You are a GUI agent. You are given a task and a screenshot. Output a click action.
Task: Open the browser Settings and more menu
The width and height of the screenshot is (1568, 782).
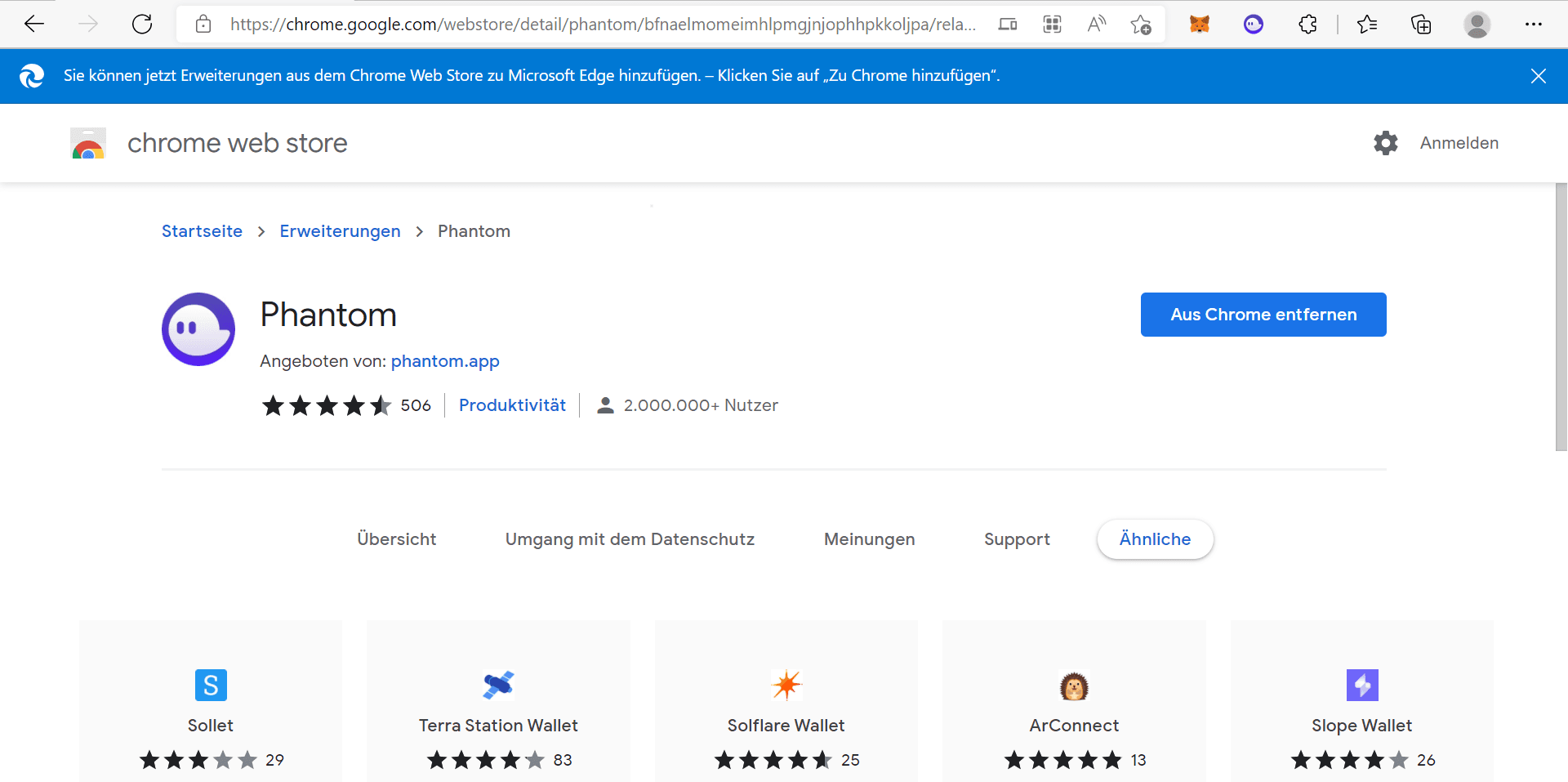coord(1533,25)
